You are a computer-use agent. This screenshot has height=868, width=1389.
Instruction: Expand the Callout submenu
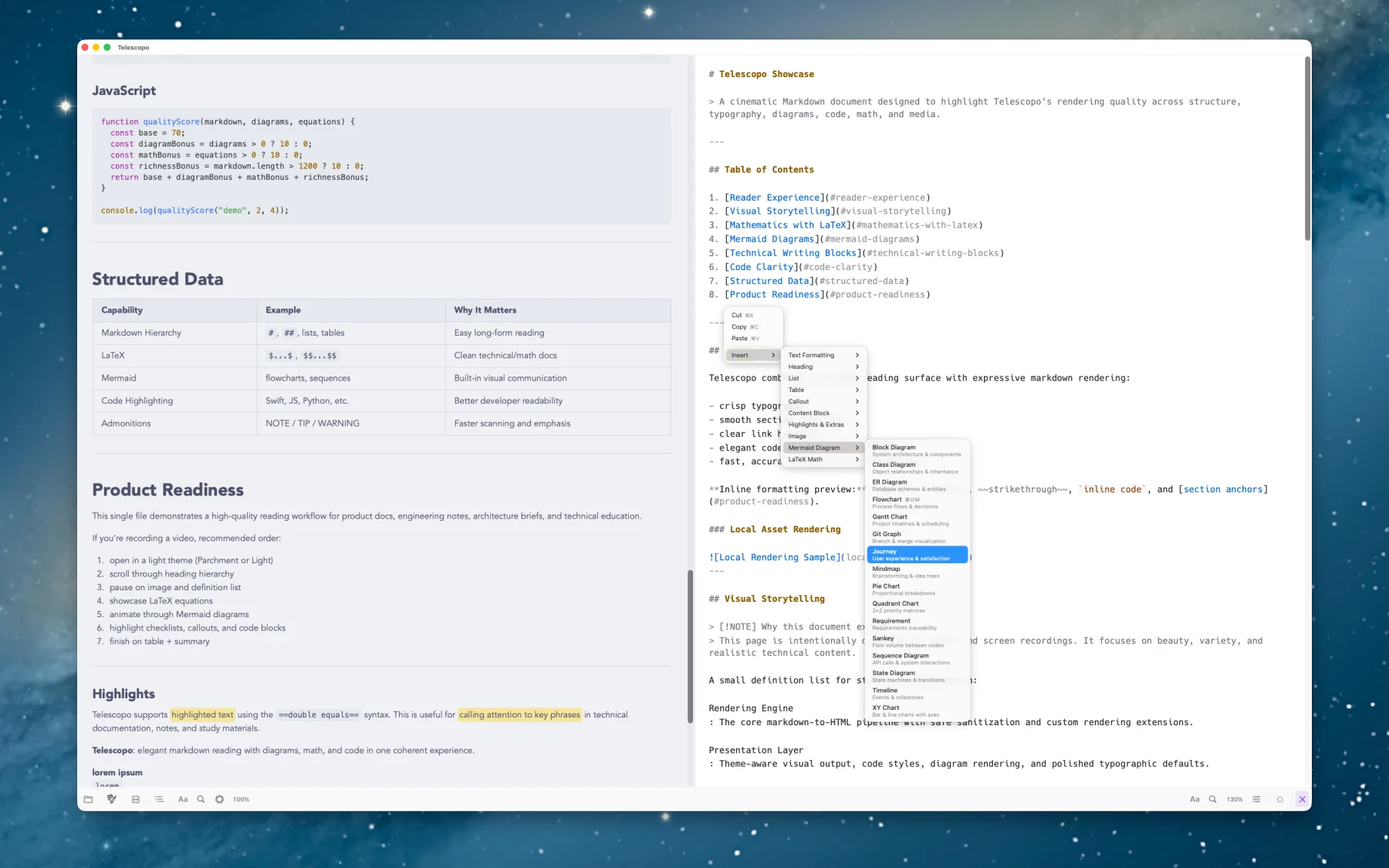tap(823, 401)
